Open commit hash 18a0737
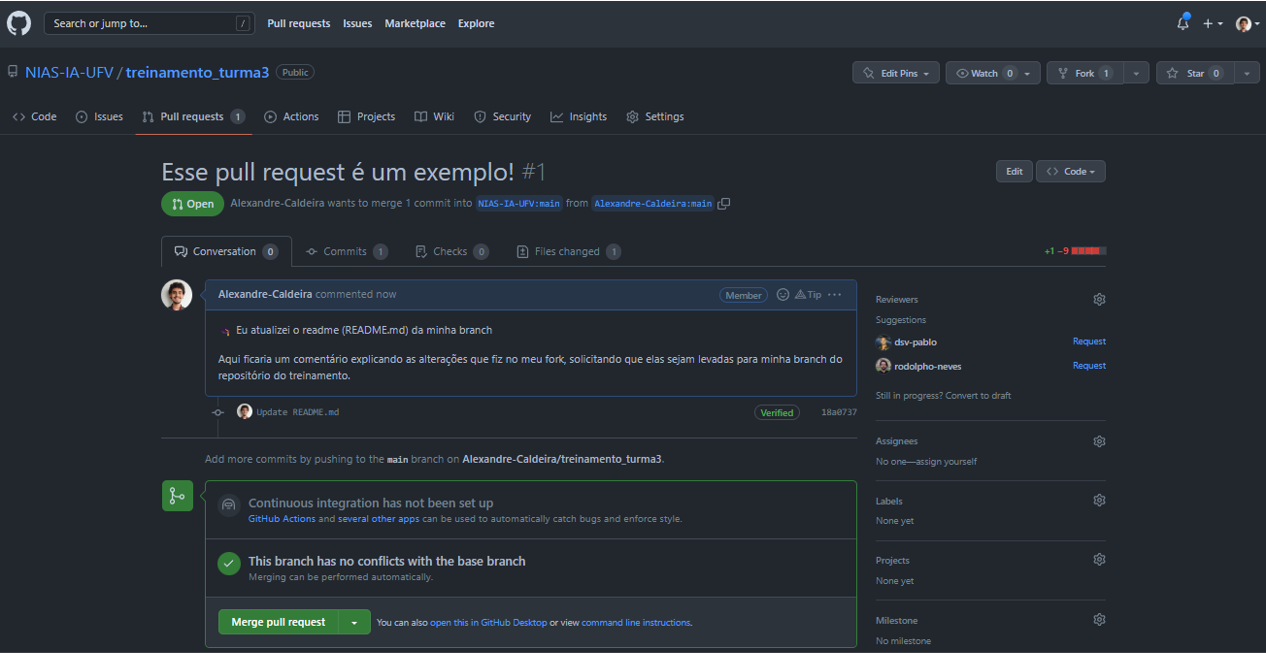The image size is (1266, 653). click(839, 412)
